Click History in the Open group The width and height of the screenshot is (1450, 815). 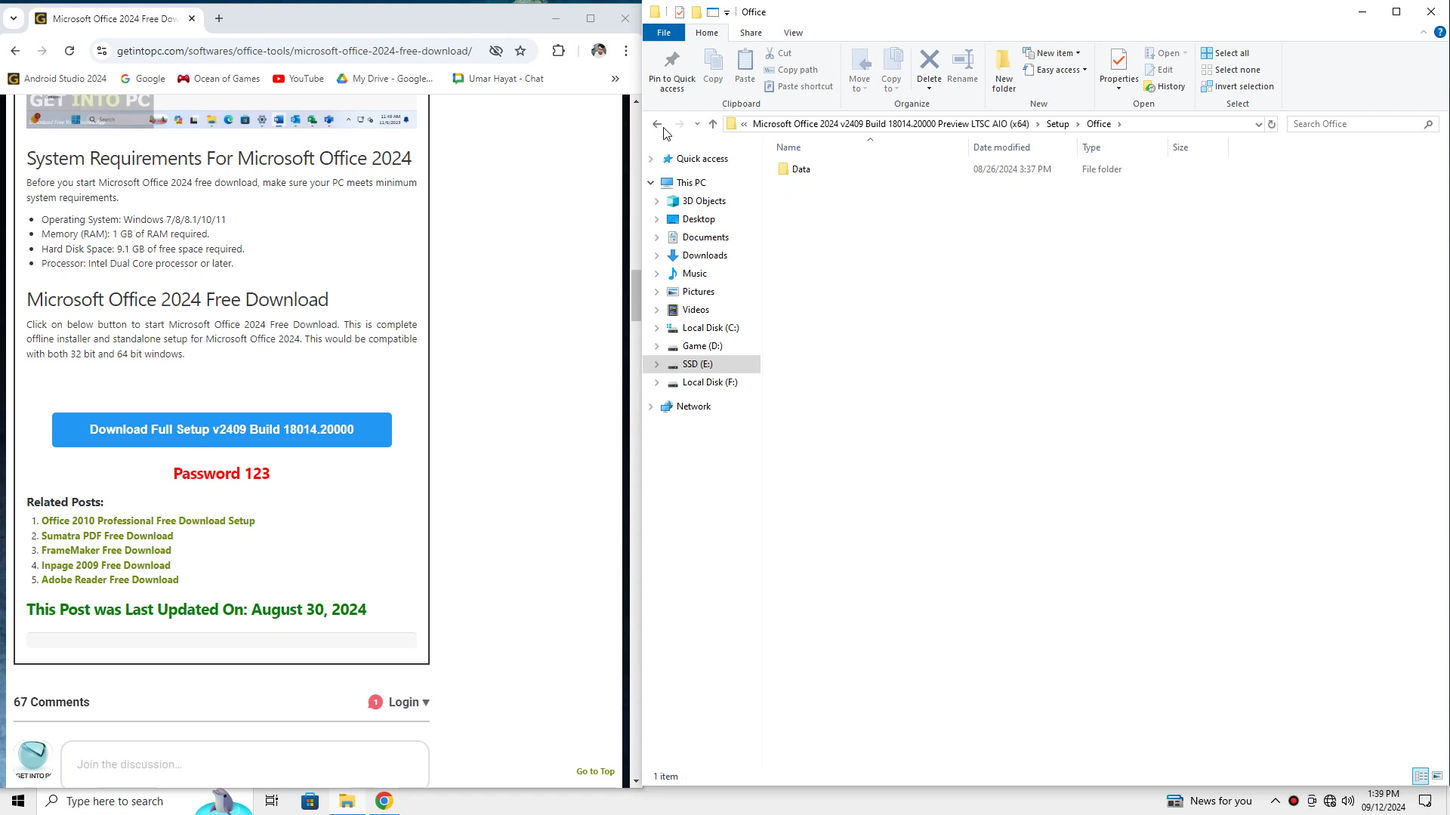[1165, 87]
